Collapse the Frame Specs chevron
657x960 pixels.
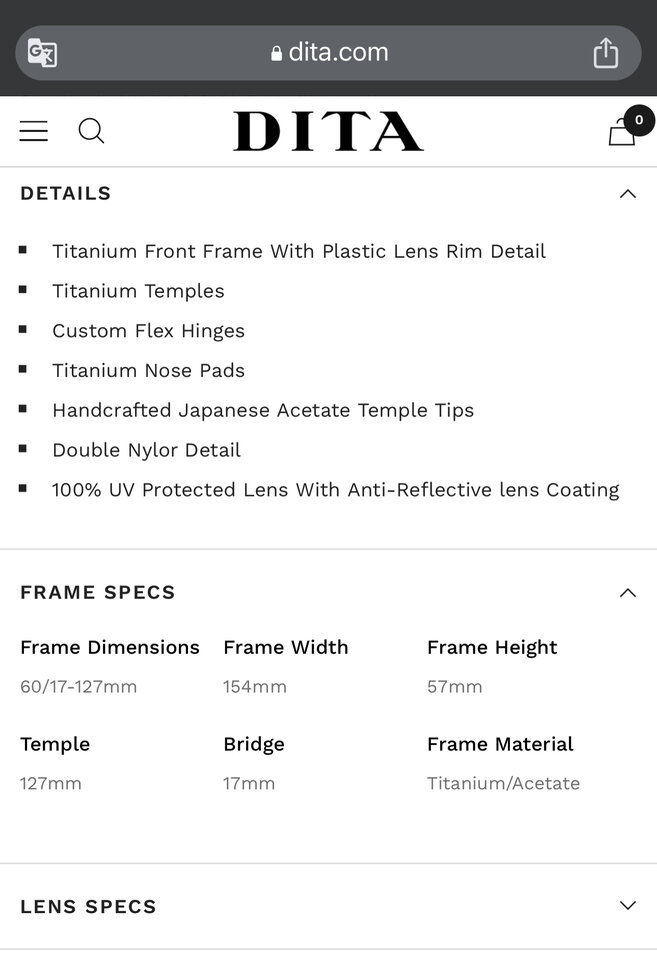pos(628,593)
